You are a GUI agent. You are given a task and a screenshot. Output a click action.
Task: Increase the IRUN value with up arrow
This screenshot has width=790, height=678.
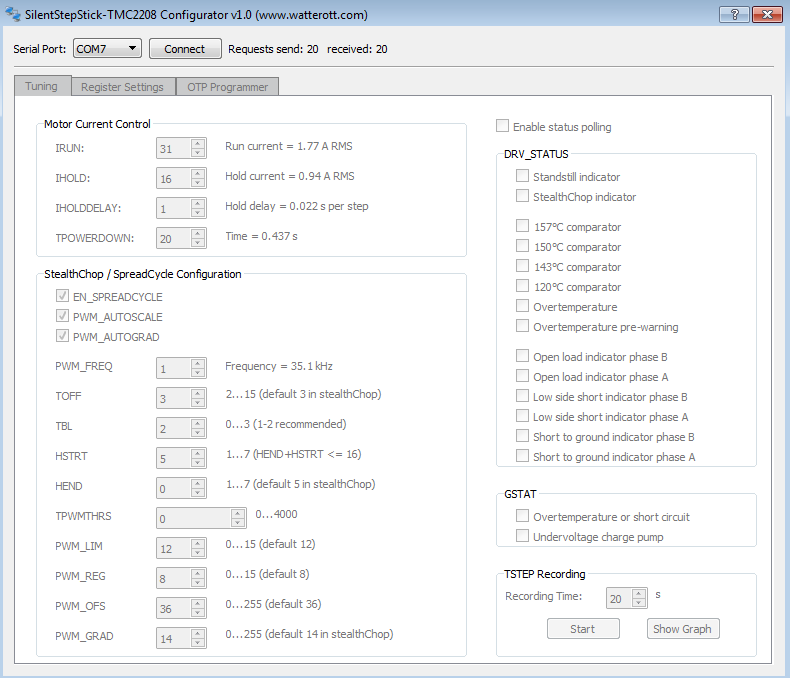coord(199,144)
